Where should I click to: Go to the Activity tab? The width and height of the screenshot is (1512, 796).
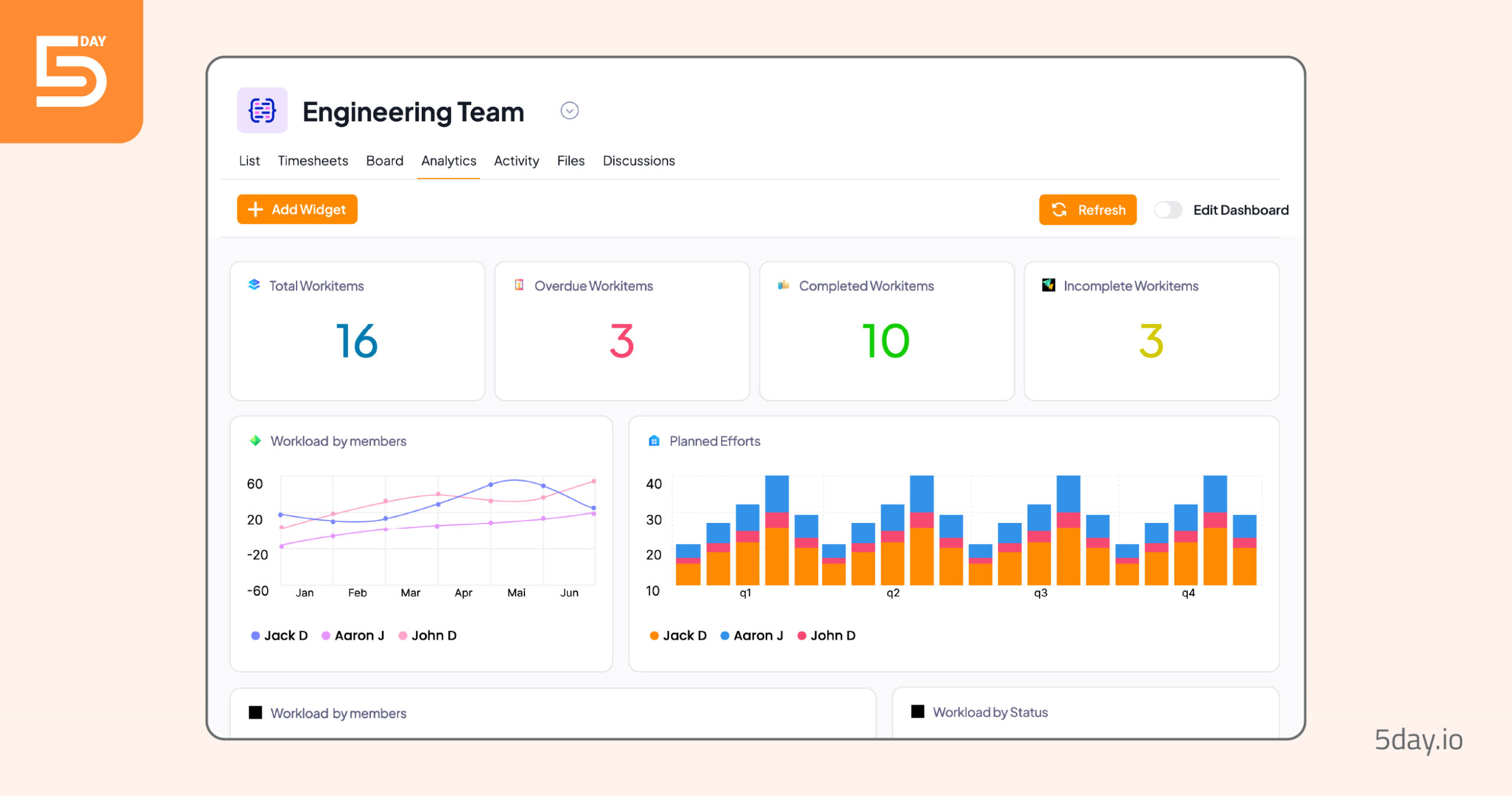(516, 161)
